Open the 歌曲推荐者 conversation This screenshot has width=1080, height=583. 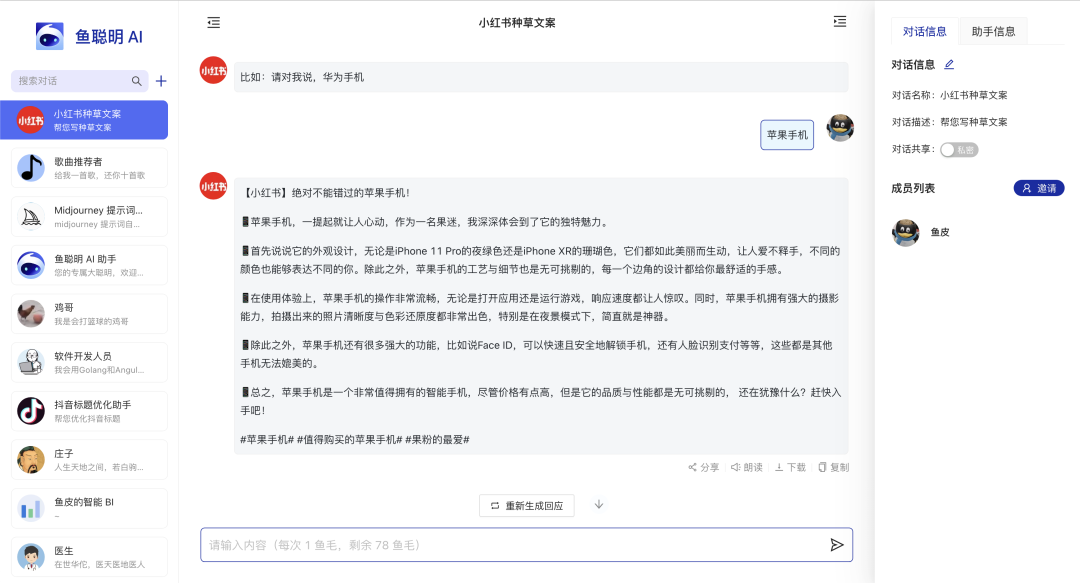coord(89,168)
